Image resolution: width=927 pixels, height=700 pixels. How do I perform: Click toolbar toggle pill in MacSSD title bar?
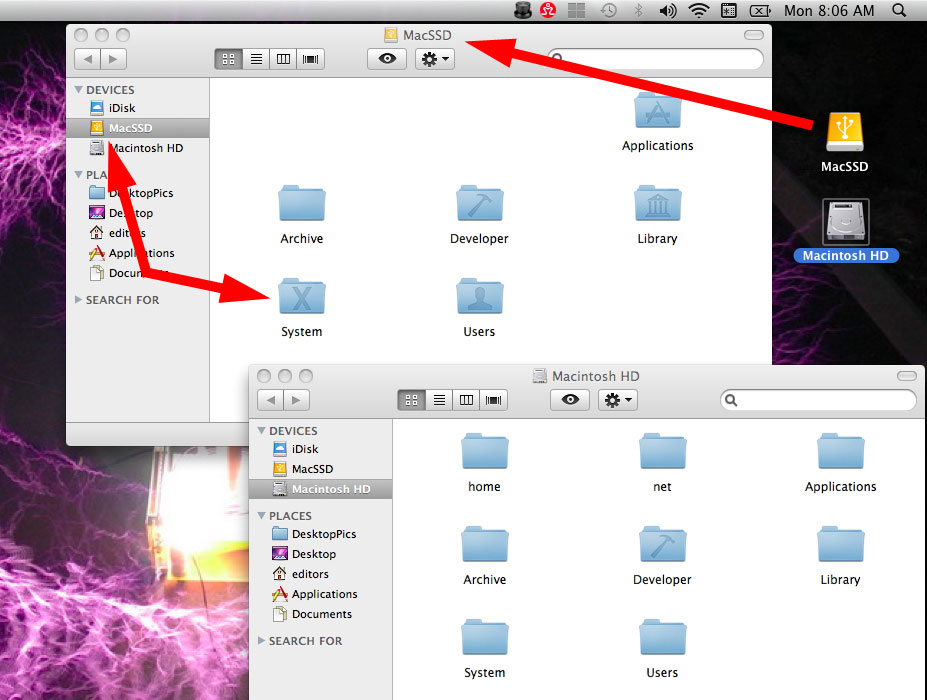point(754,35)
